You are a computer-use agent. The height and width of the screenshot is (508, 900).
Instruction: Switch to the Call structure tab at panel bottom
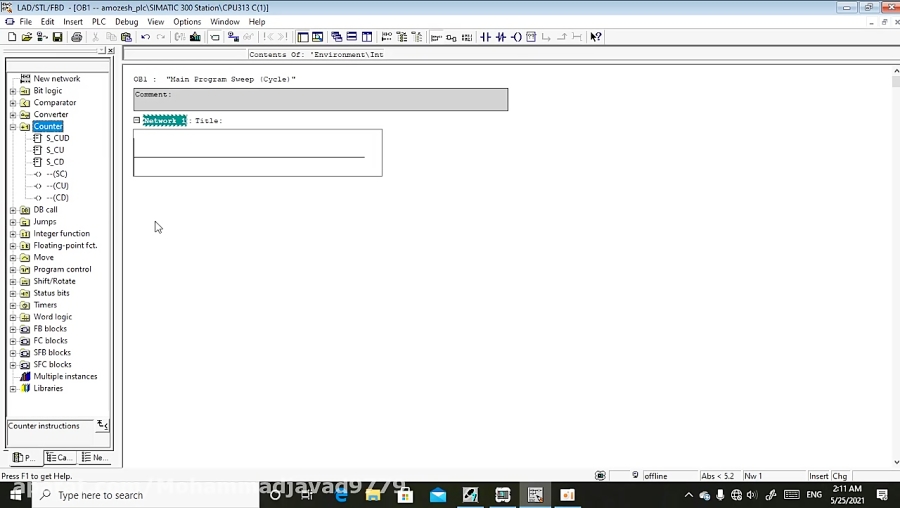[59, 457]
